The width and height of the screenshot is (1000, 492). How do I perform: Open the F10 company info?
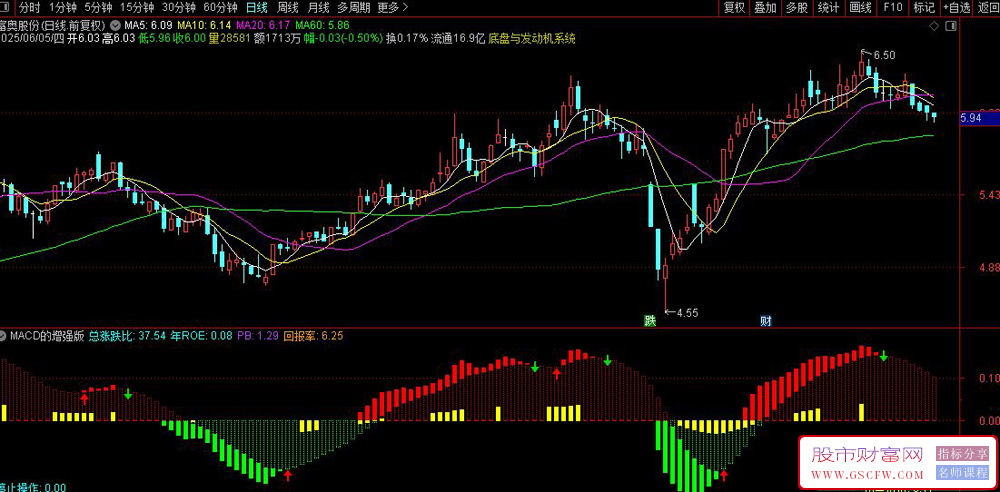point(893,8)
